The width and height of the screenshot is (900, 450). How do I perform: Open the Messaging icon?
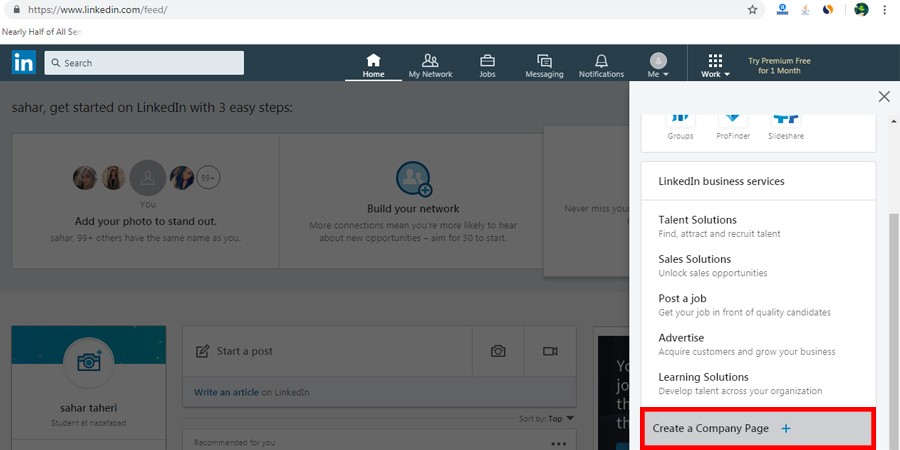pos(544,60)
